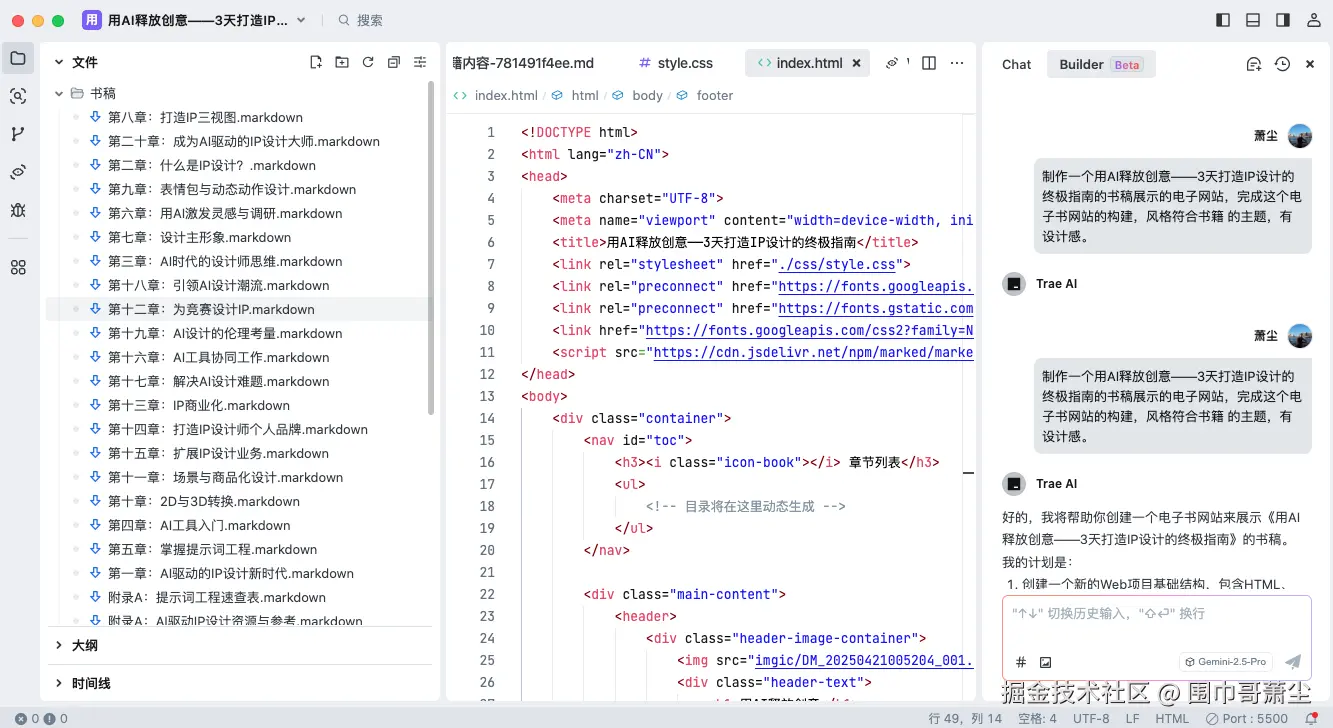Open the Extensions grid sidebar icon
This screenshot has height=728, width=1333.
point(18,267)
